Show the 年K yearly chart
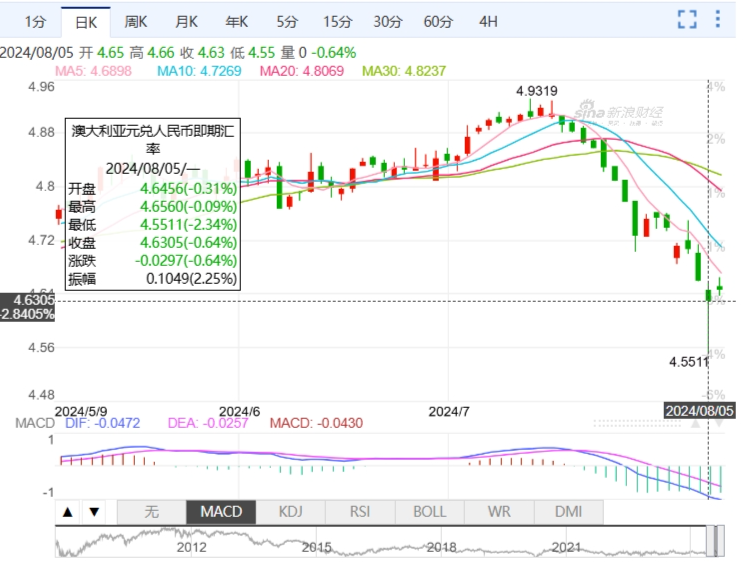This screenshot has width=745, height=575. (x=236, y=21)
